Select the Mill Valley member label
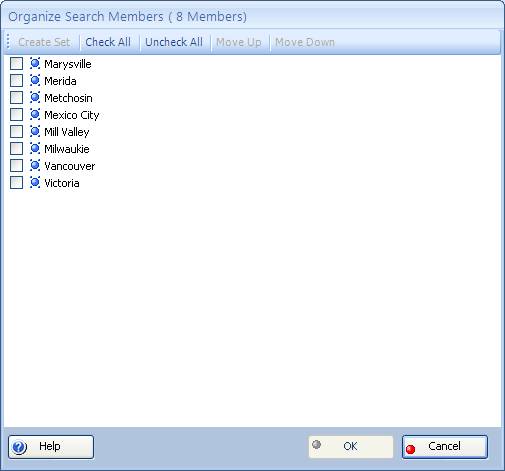Screen dimensions: 505x471 click(67, 132)
